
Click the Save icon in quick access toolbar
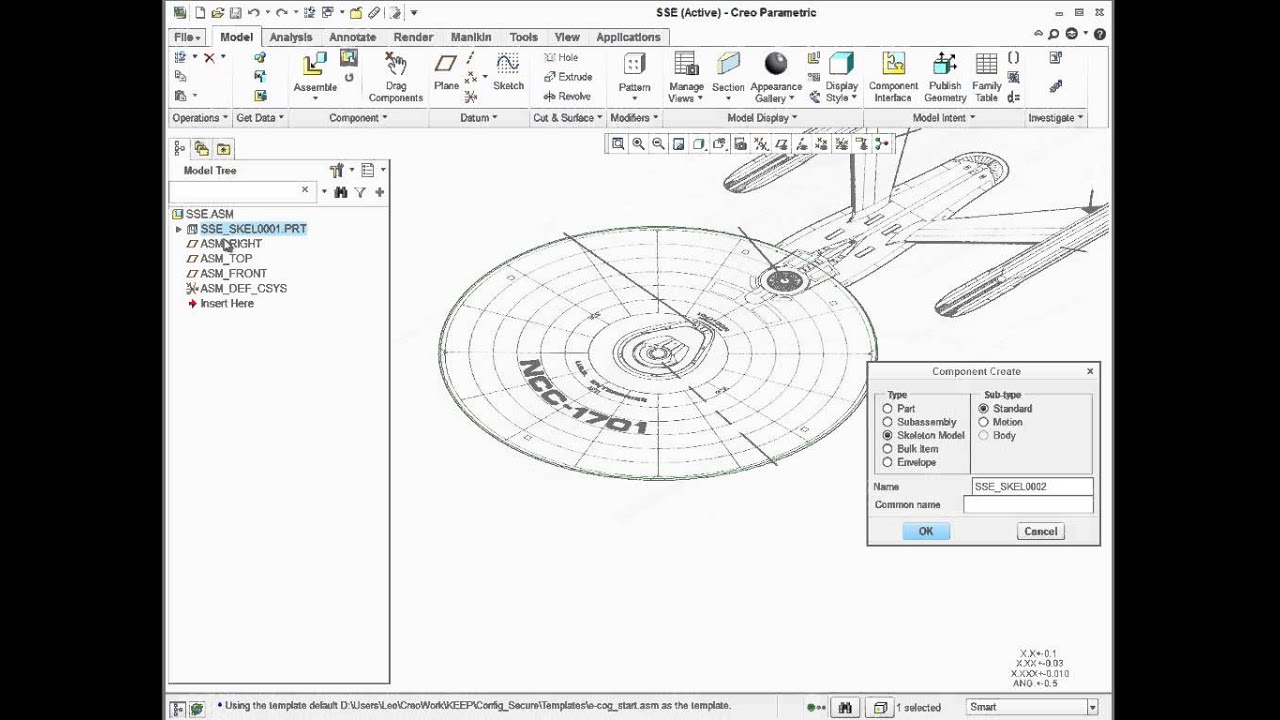tap(235, 13)
